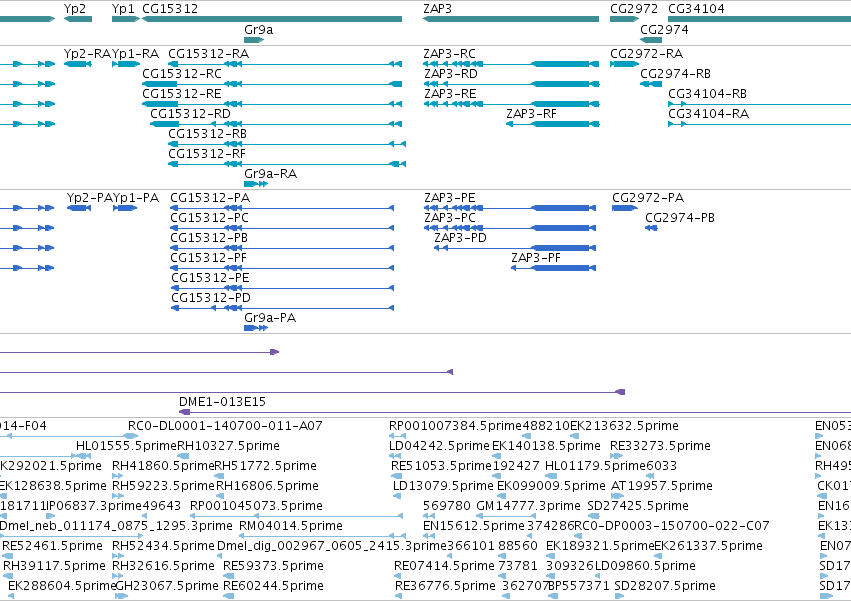Select EST 'LD04242.5prime'
The image size is (851, 601).
(x=440, y=446)
